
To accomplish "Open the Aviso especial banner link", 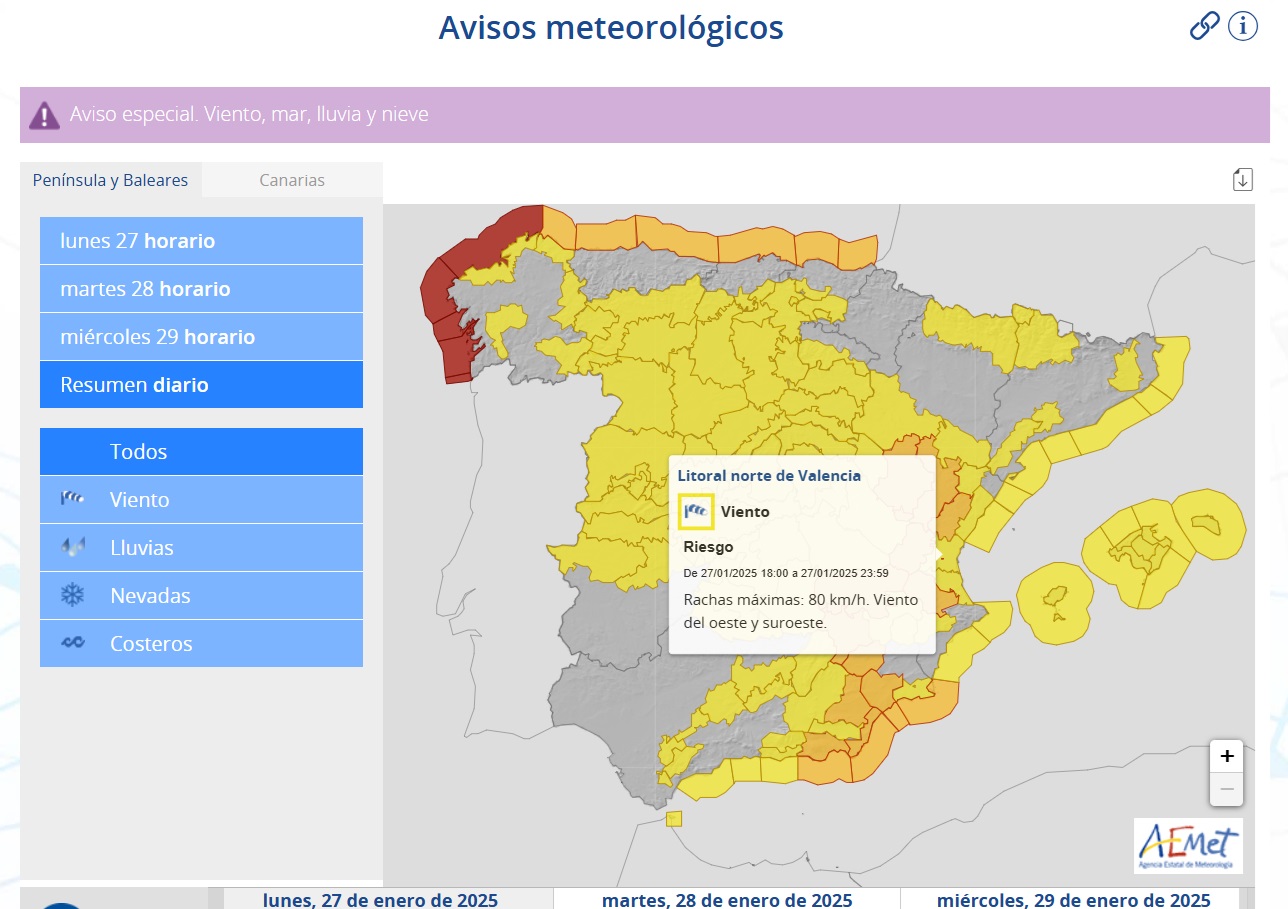I will pos(249,115).
